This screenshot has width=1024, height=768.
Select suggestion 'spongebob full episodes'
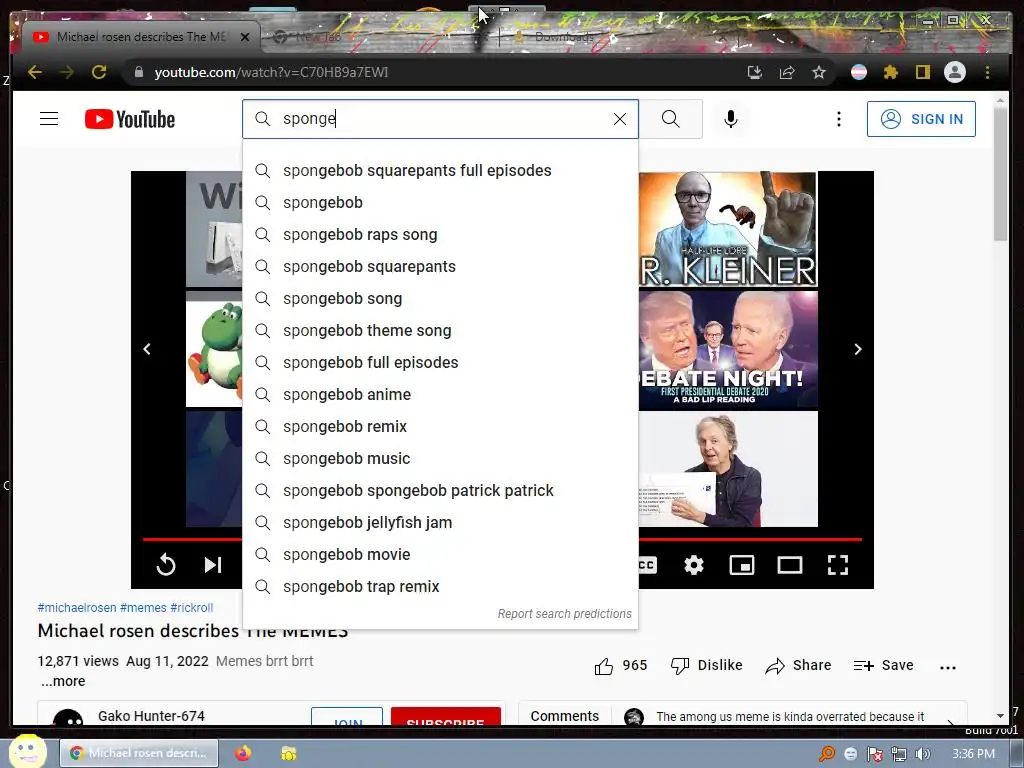pyautogui.click(x=440, y=362)
